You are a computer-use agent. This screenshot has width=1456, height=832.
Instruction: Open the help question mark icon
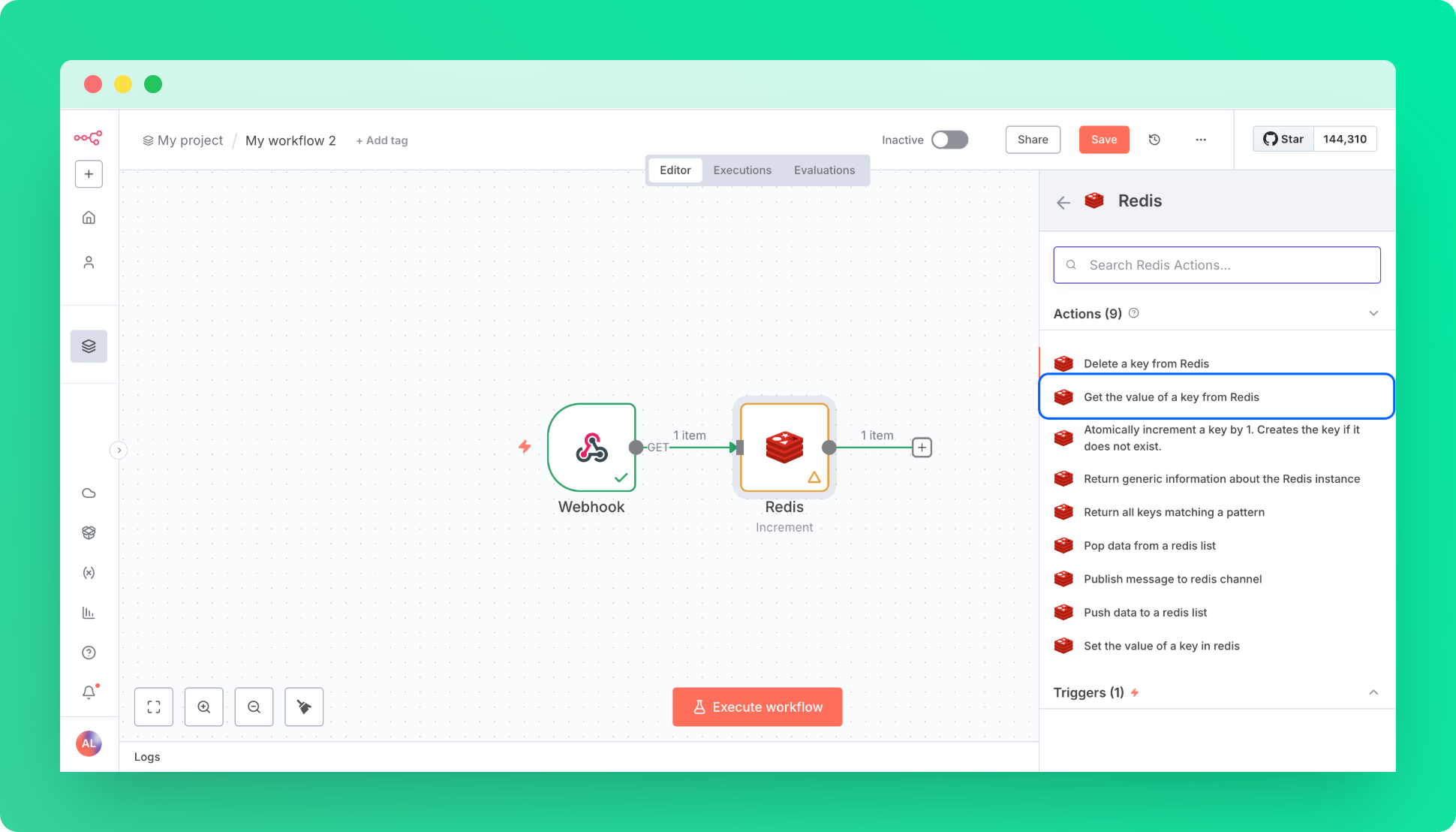click(89, 653)
